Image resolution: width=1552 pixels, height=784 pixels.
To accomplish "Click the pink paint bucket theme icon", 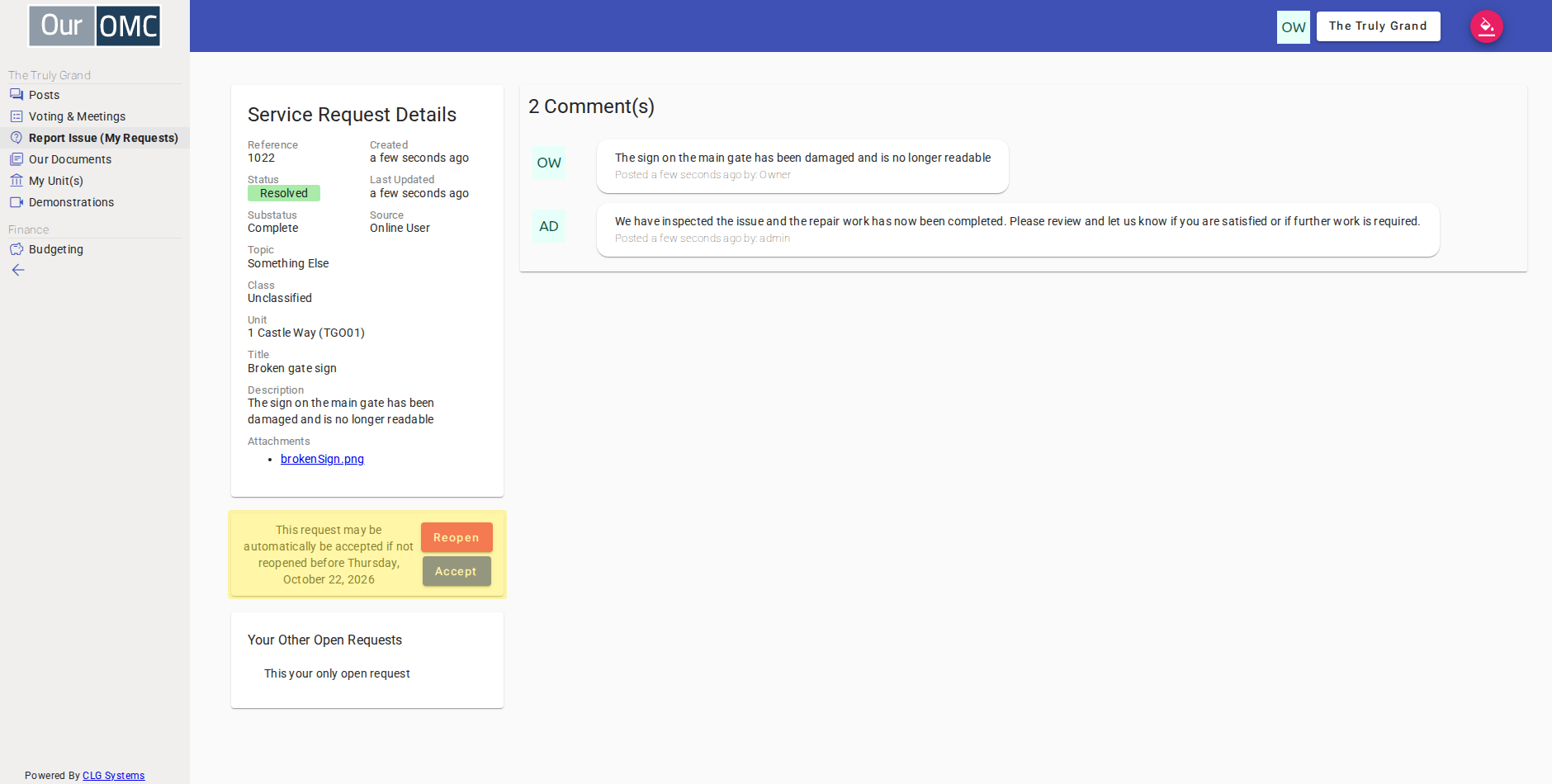I will [x=1487, y=26].
